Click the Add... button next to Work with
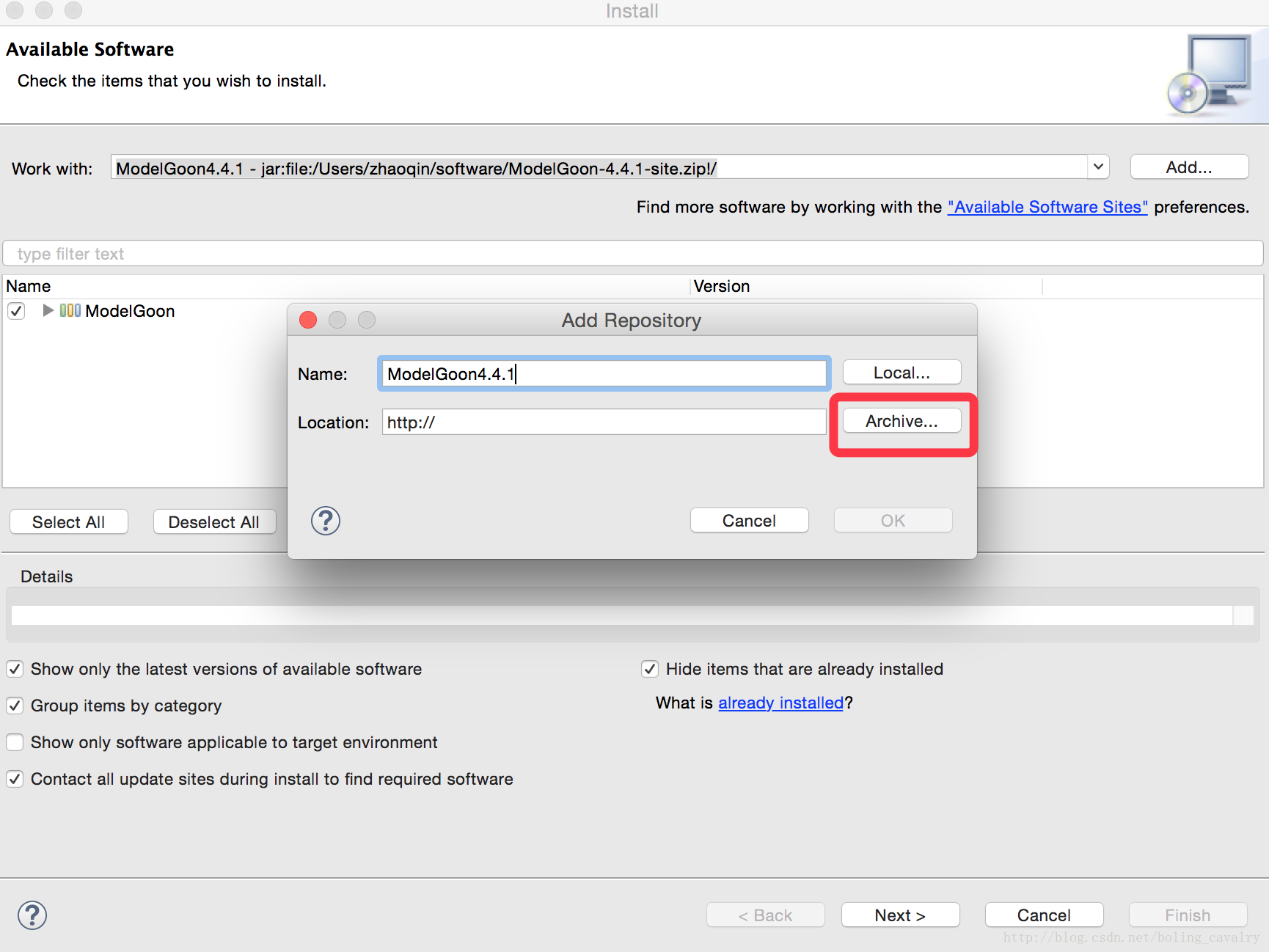This screenshot has width=1269, height=952. (1189, 167)
